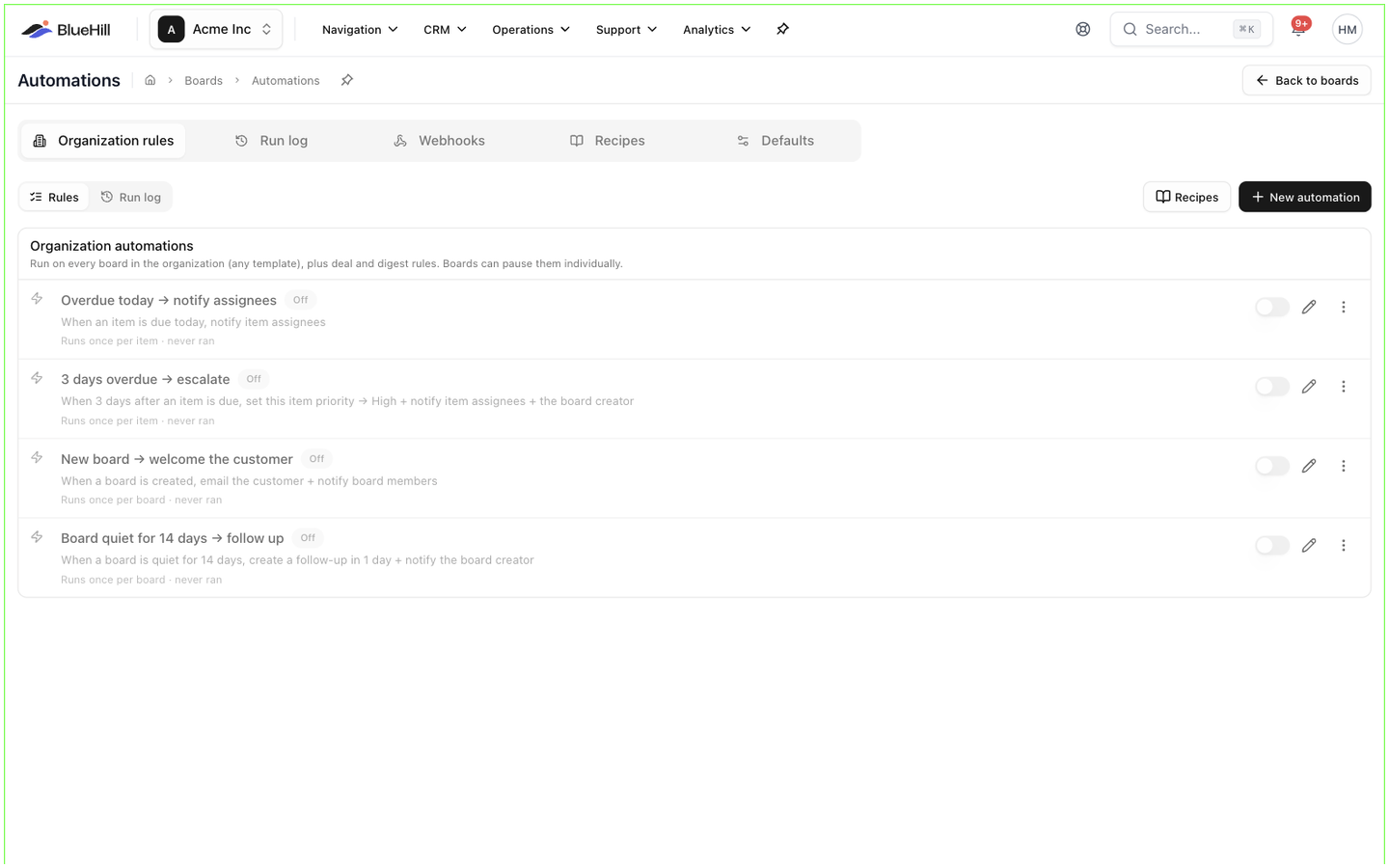Viewport: 1389px width, 868px height.
Task: Select the small Run log sub-tab
Action: pyautogui.click(x=131, y=198)
